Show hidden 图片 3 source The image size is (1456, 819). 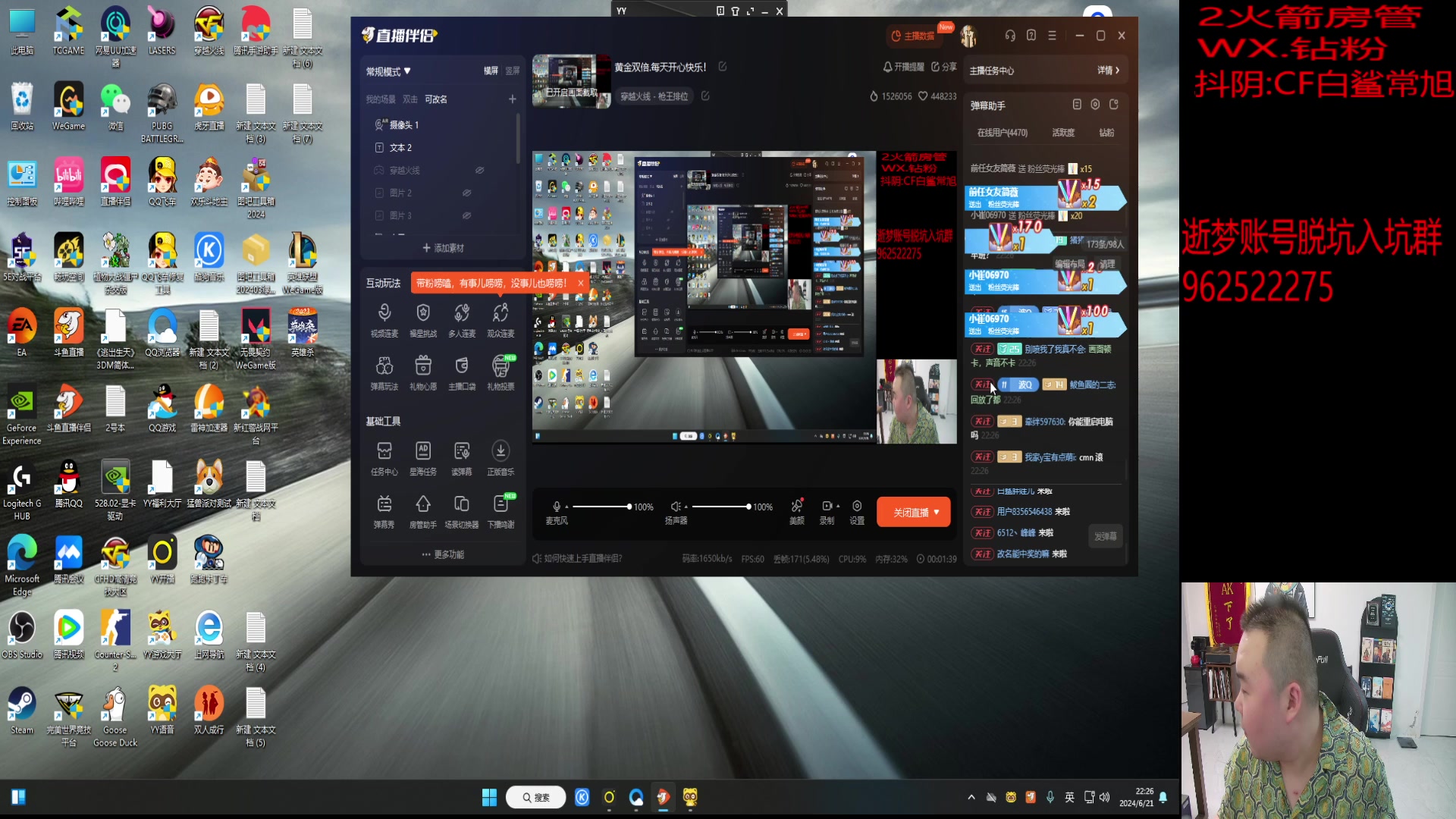pos(467,216)
